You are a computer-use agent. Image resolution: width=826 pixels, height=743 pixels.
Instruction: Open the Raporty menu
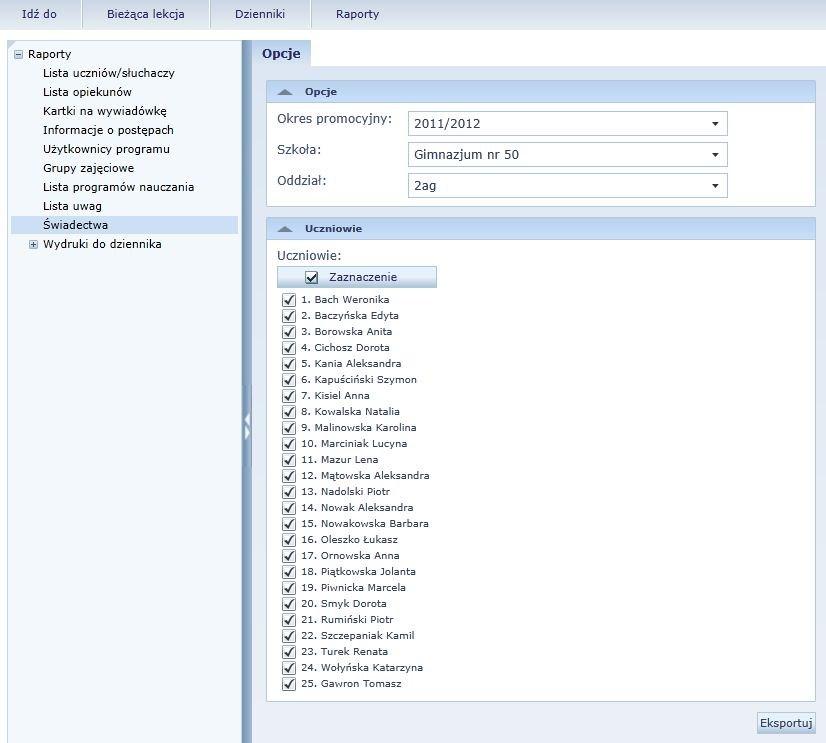tap(358, 14)
